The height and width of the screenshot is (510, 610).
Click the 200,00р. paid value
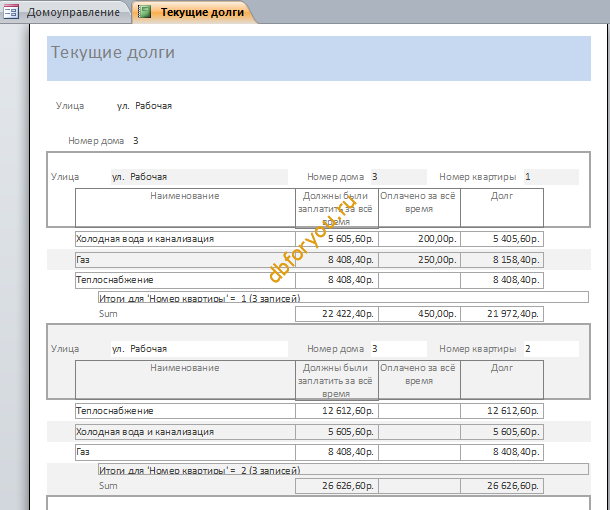pyautogui.click(x=419, y=239)
